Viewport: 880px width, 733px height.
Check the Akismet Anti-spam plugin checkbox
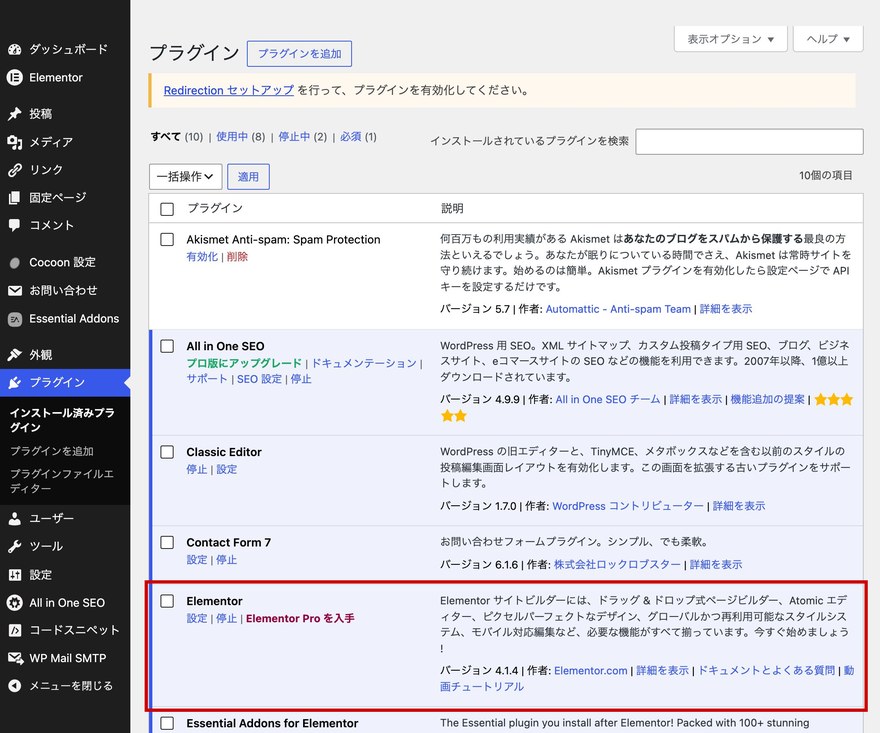167,239
